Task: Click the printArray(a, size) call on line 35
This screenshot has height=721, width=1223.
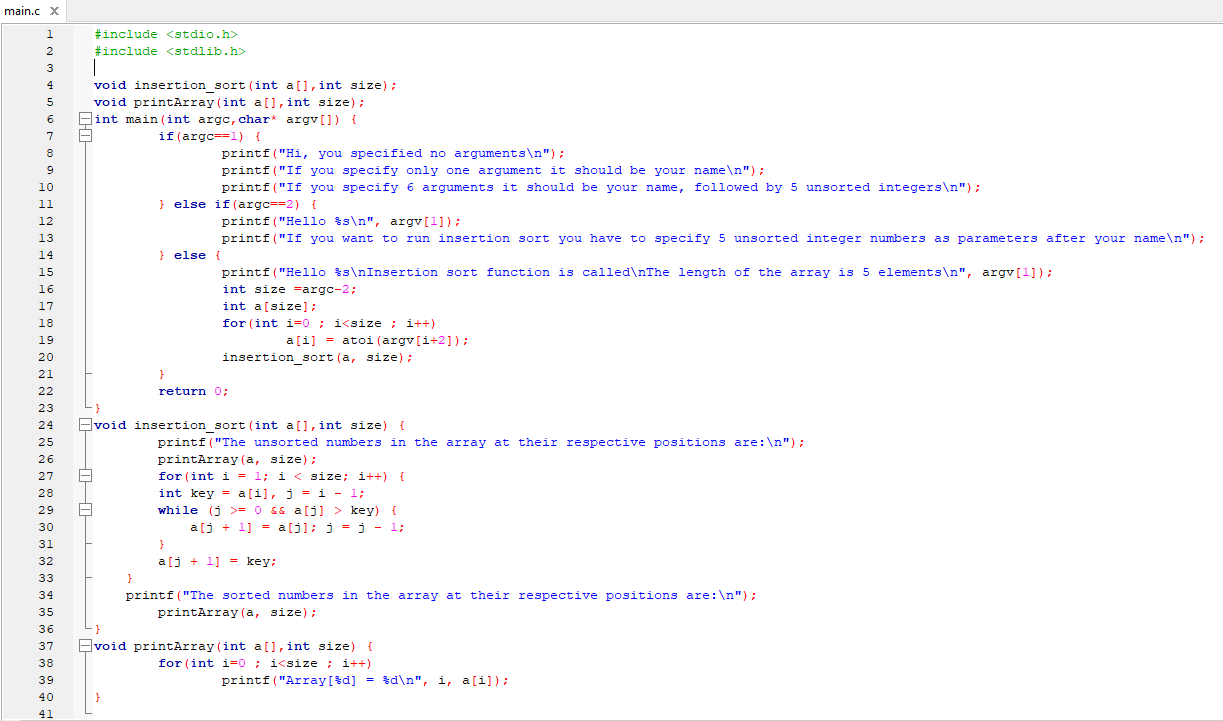Action: point(238,612)
